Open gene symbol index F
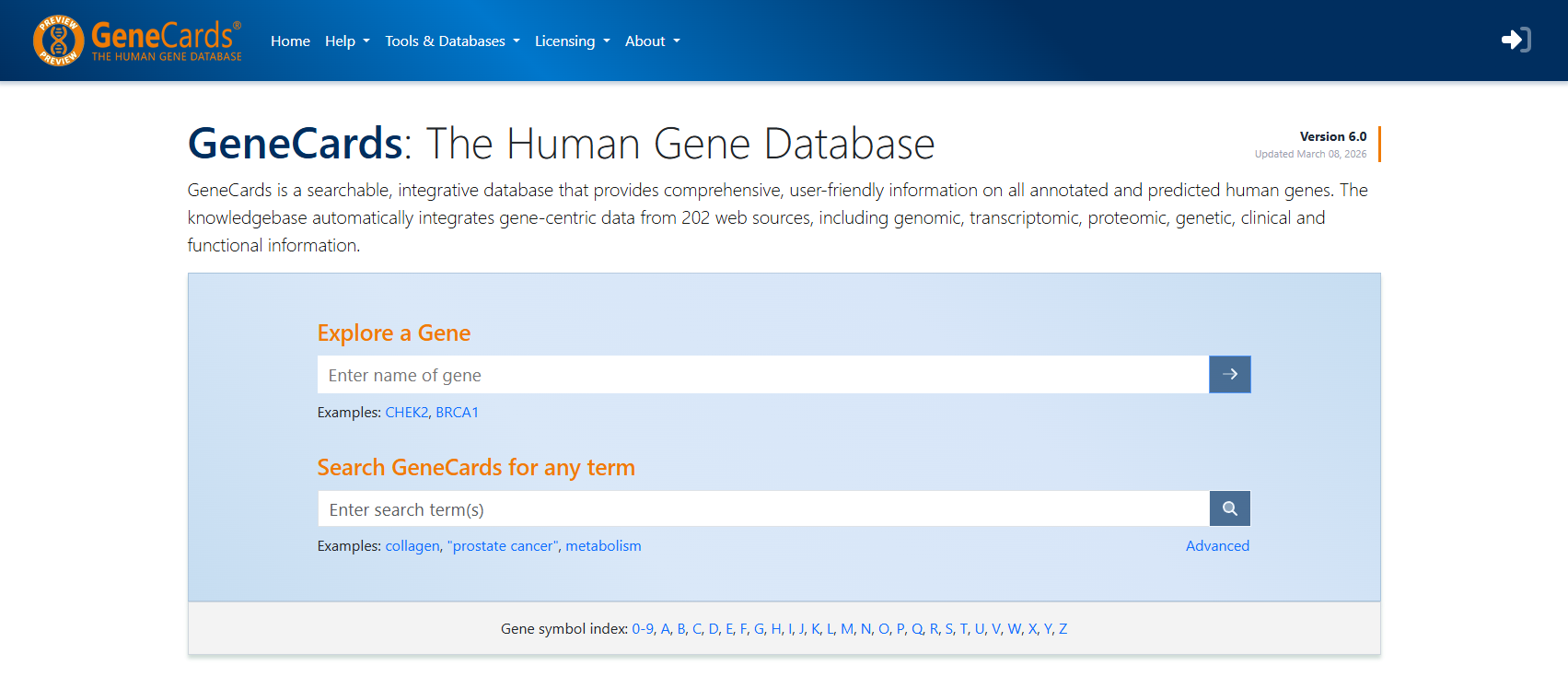Viewport: 1568px width, 677px height. click(x=744, y=629)
